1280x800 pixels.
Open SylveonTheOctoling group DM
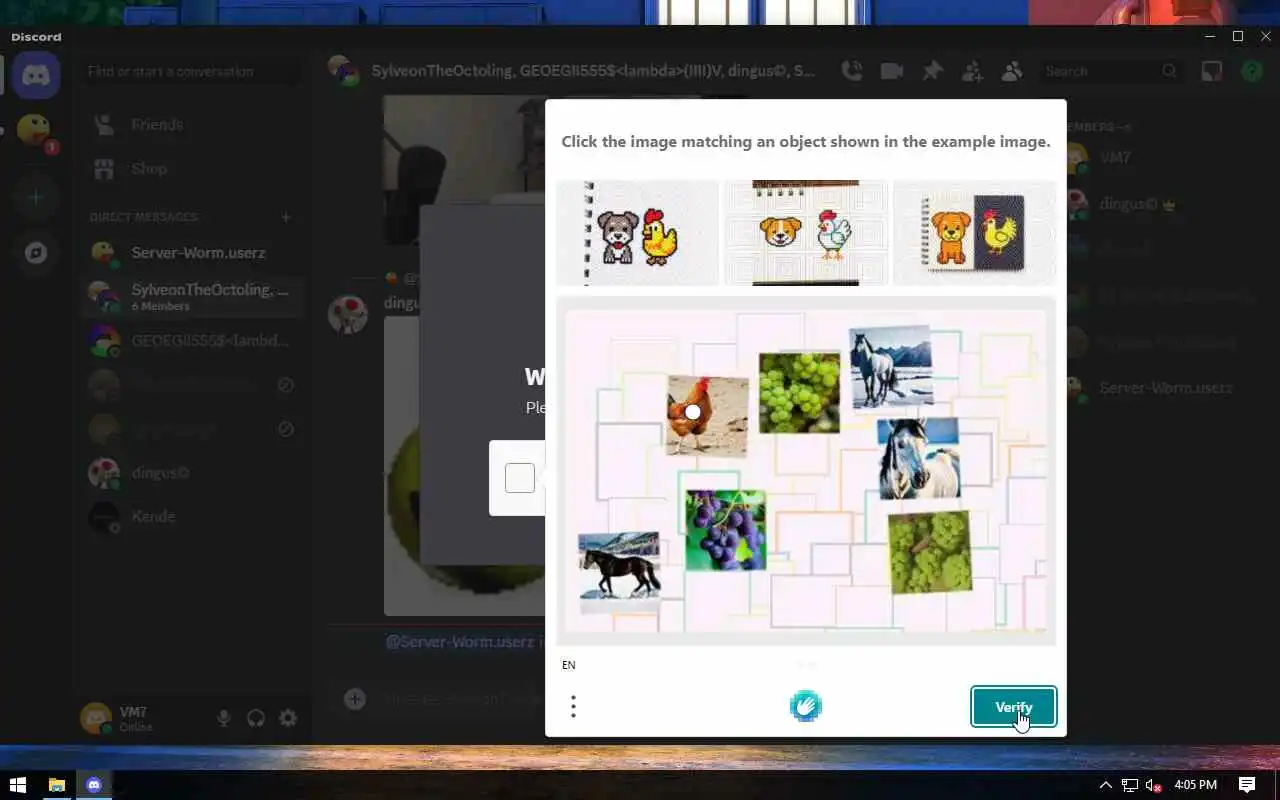pyautogui.click(x=191, y=297)
